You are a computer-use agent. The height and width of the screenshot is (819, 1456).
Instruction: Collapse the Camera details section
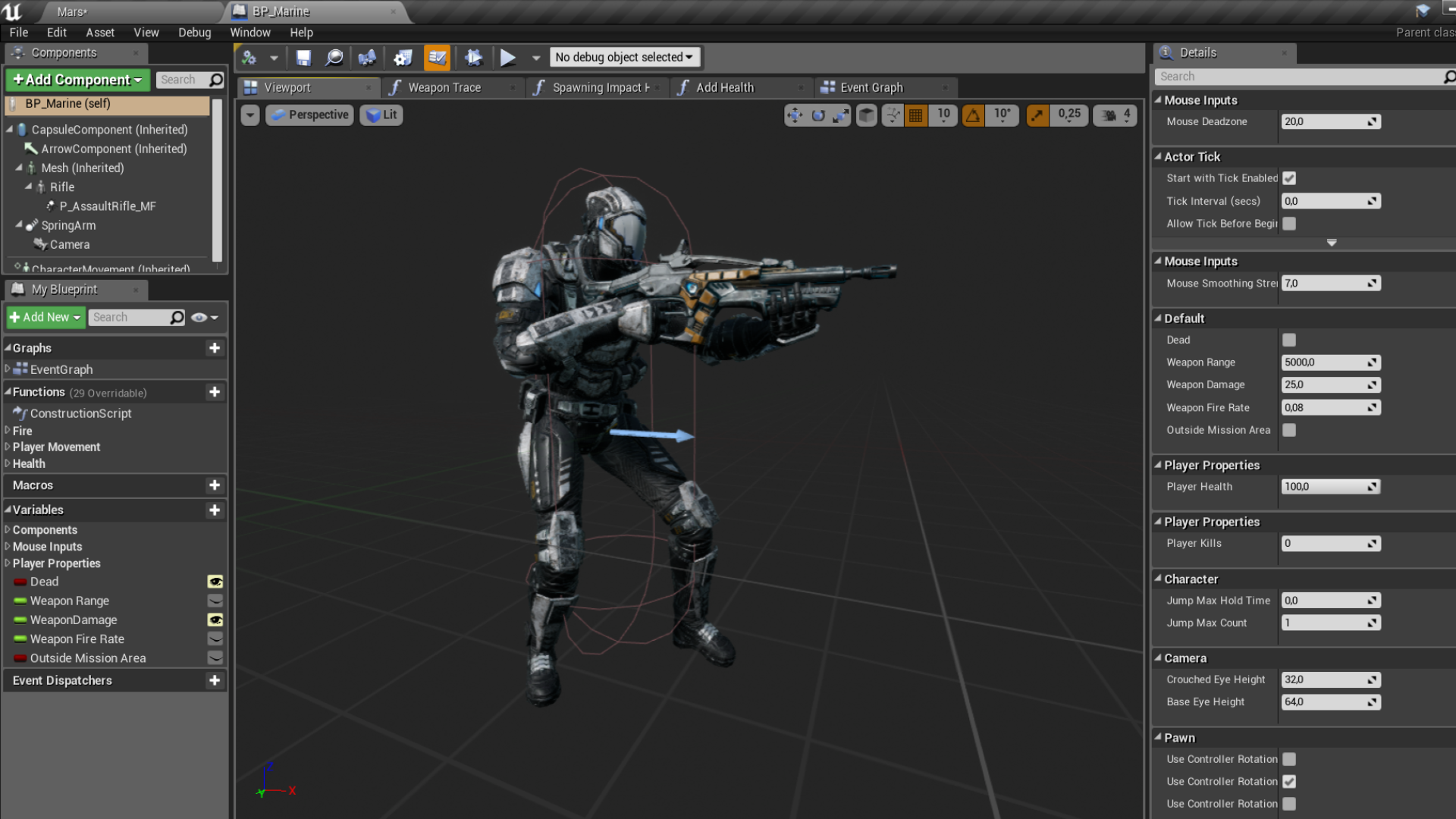click(1158, 658)
